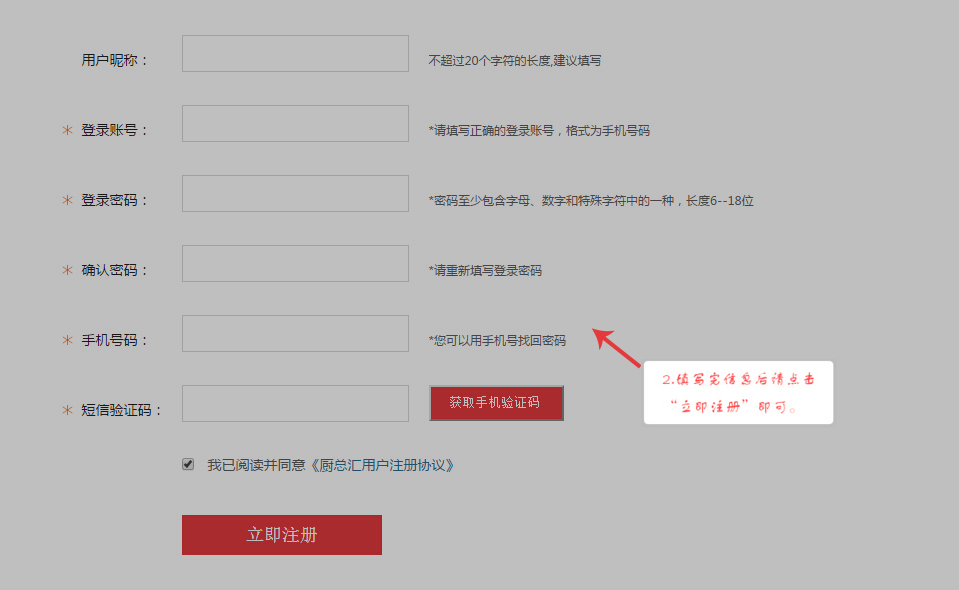Select the 确认密码 confirm password field
The width and height of the screenshot is (959, 590).
pyautogui.click(x=295, y=264)
